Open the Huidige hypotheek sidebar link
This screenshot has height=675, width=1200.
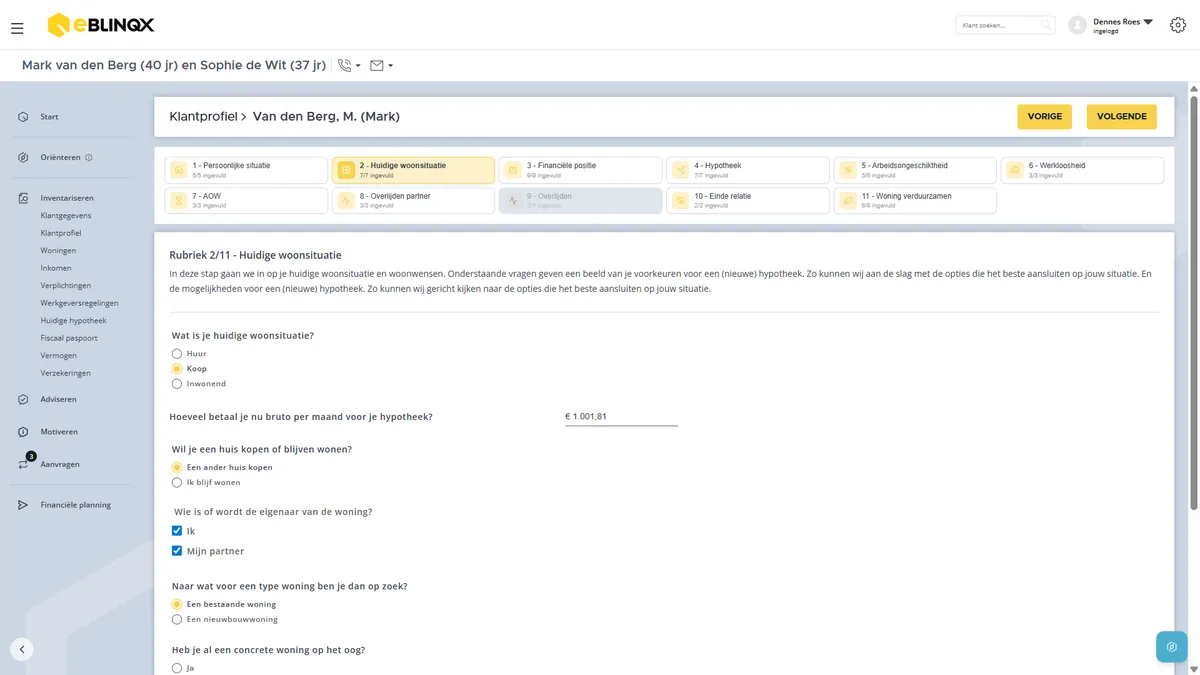point(73,321)
